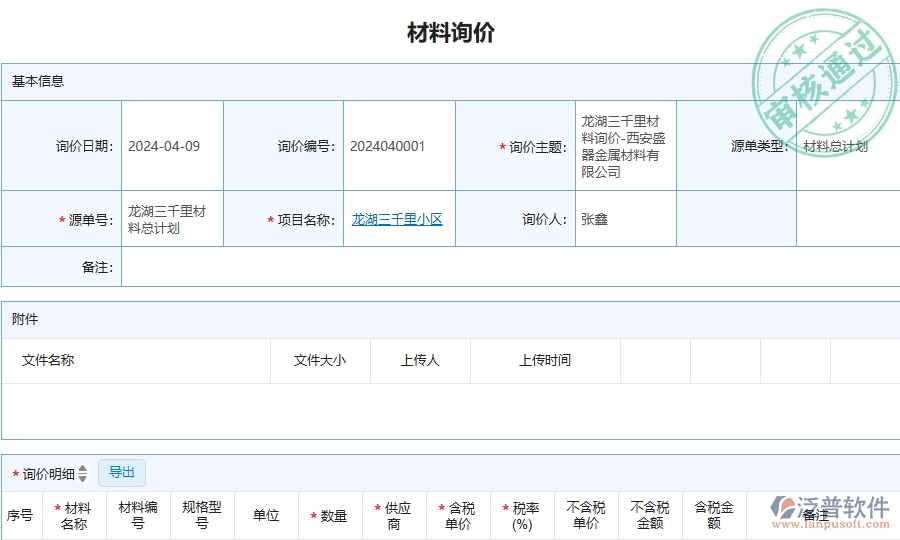The height and width of the screenshot is (540, 900).
Task: Click the 不含税单价 column header
Action: 586,515
